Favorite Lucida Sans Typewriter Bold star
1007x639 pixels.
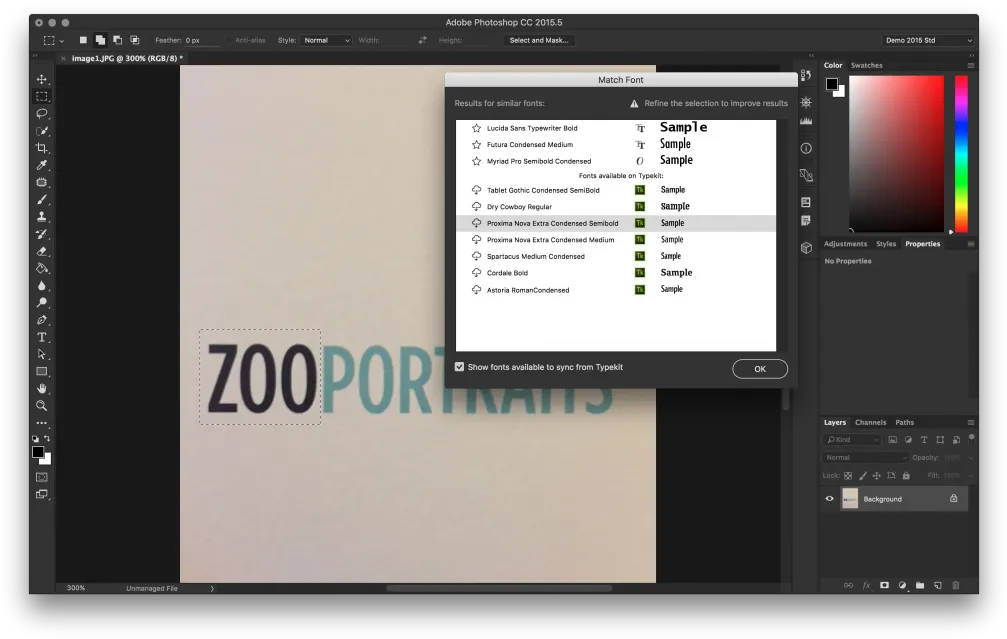coord(477,128)
